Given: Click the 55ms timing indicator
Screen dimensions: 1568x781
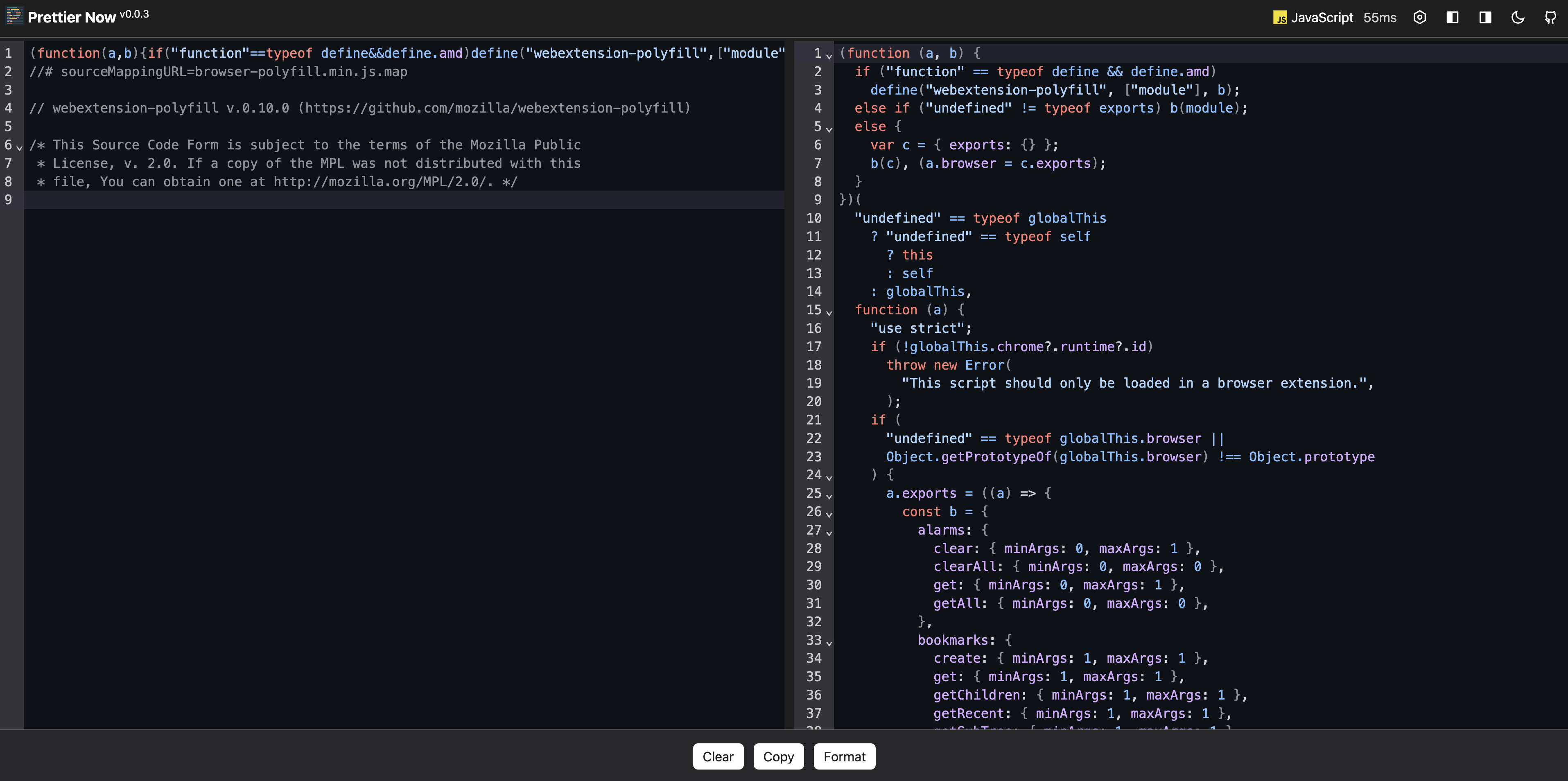Looking at the screenshot, I should pos(1380,18).
